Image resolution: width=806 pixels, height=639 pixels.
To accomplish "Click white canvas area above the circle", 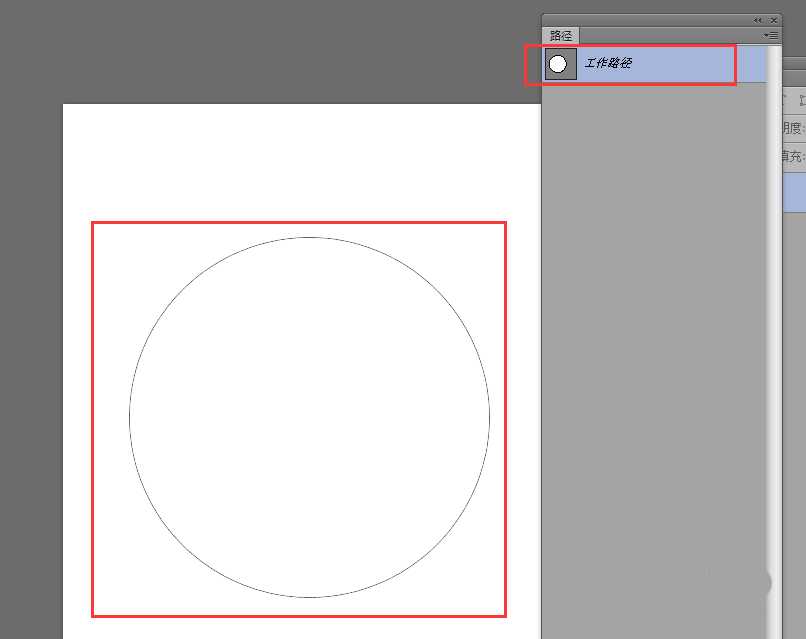I will (x=300, y=160).
